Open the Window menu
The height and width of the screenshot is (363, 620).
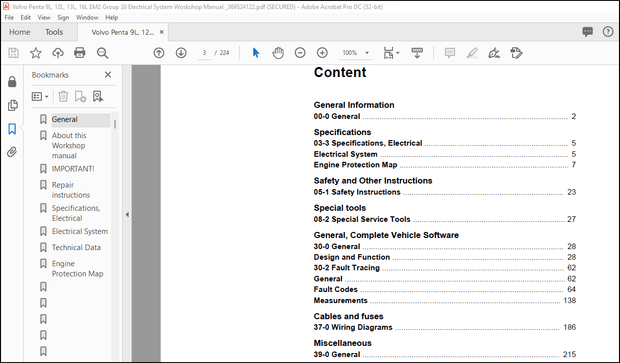(87, 17)
